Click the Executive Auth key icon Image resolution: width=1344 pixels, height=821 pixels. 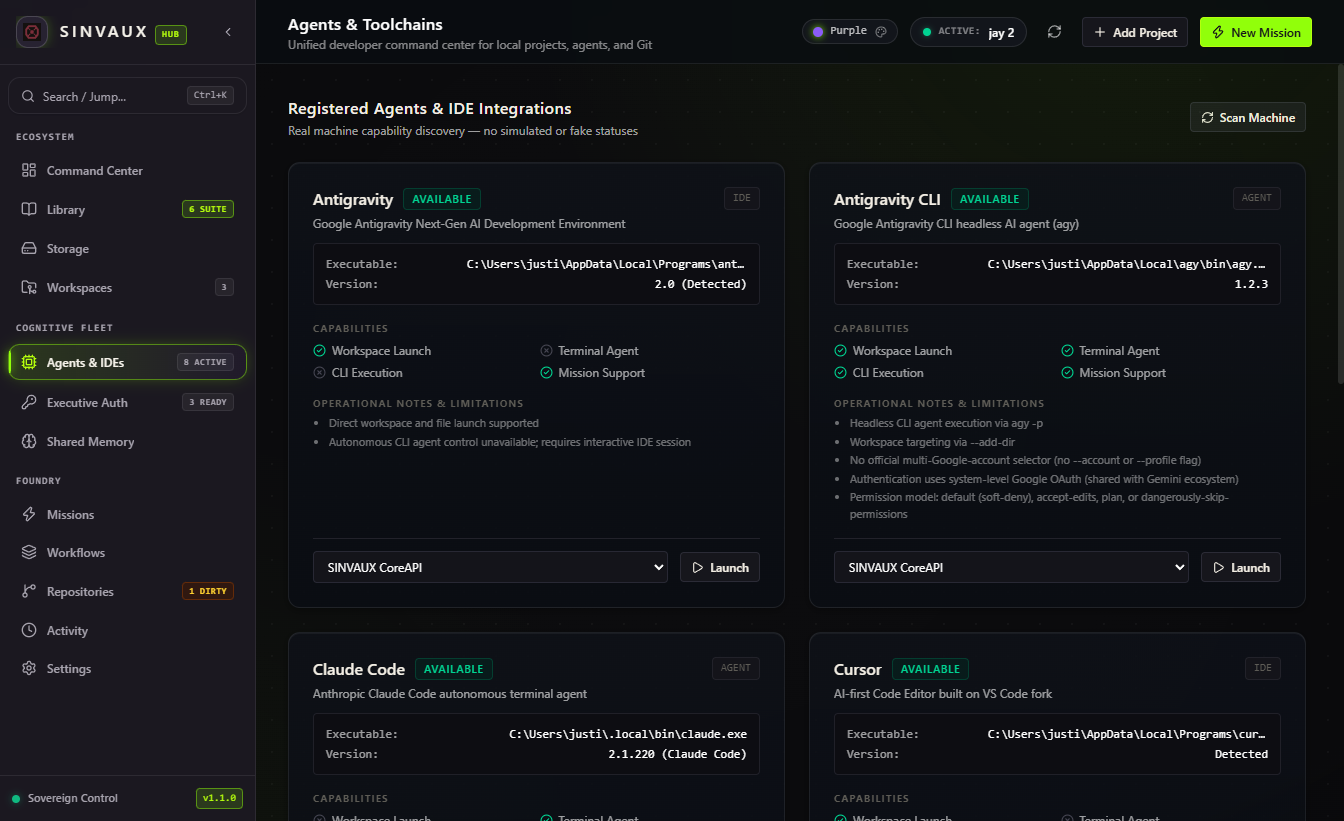pos(29,403)
